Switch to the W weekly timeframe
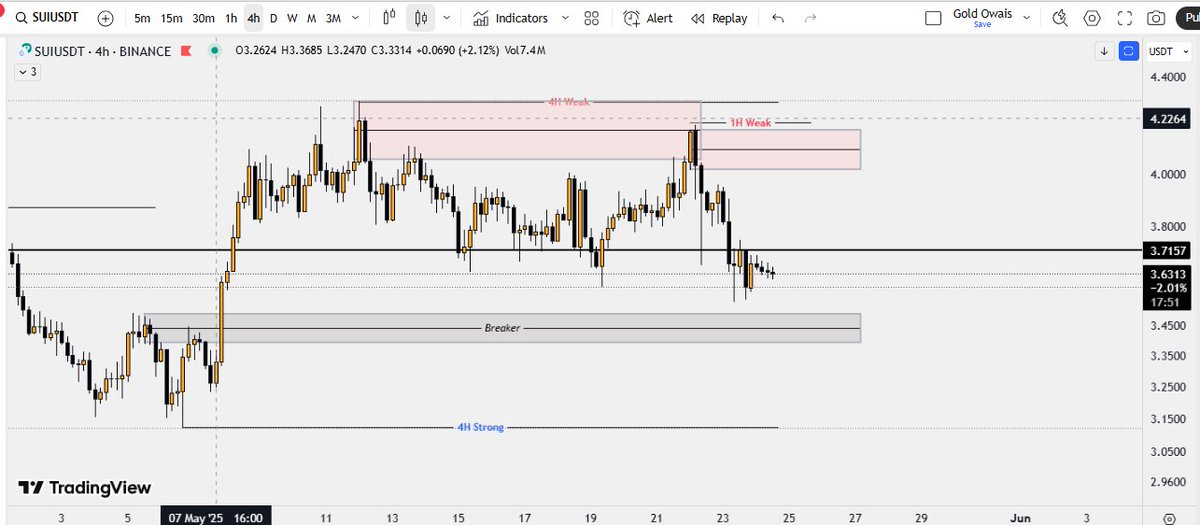The height and width of the screenshot is (525, 1200). pos(292,18)
